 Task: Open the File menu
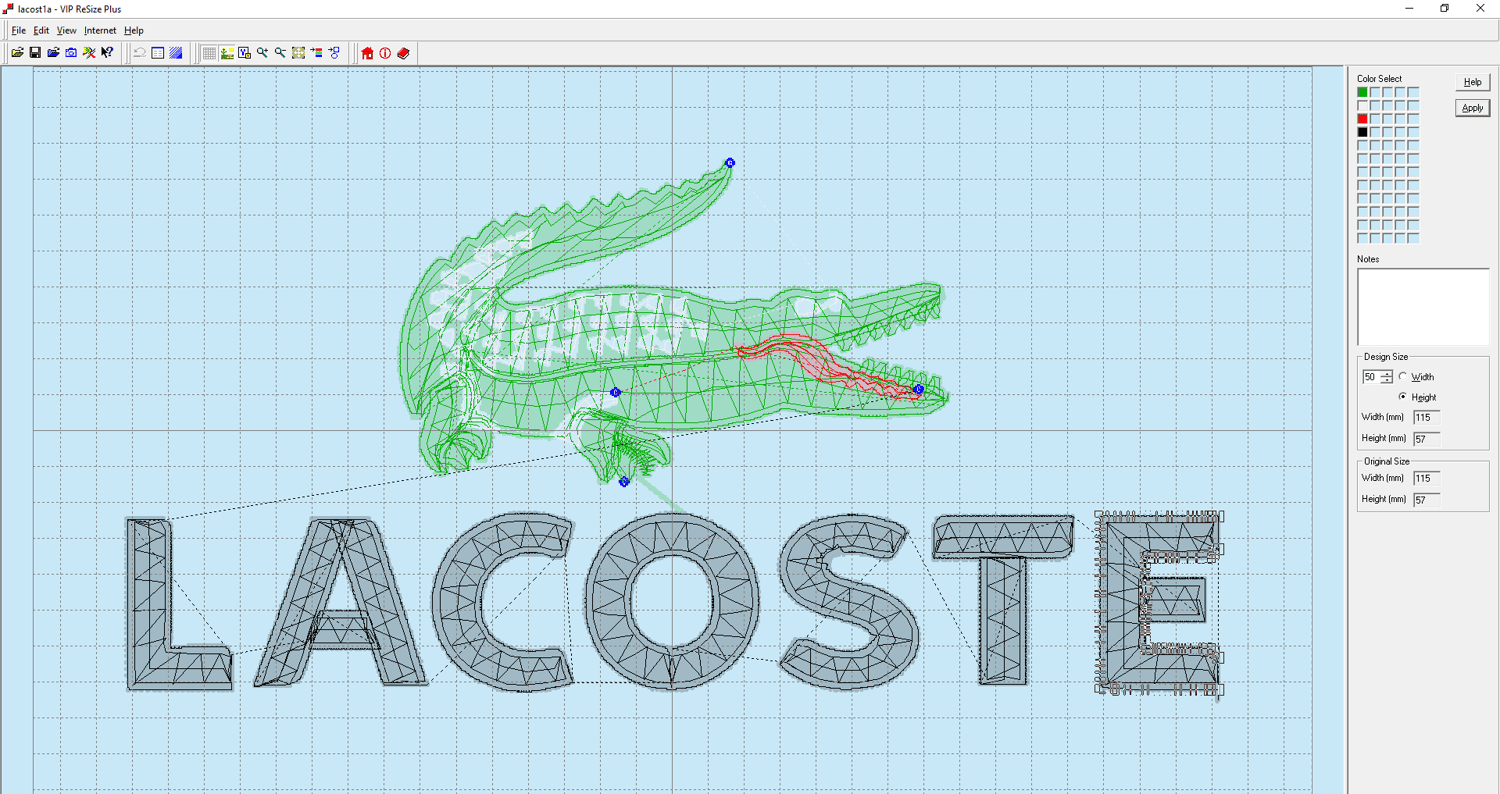pyautogui.click(x=18, y=31)
